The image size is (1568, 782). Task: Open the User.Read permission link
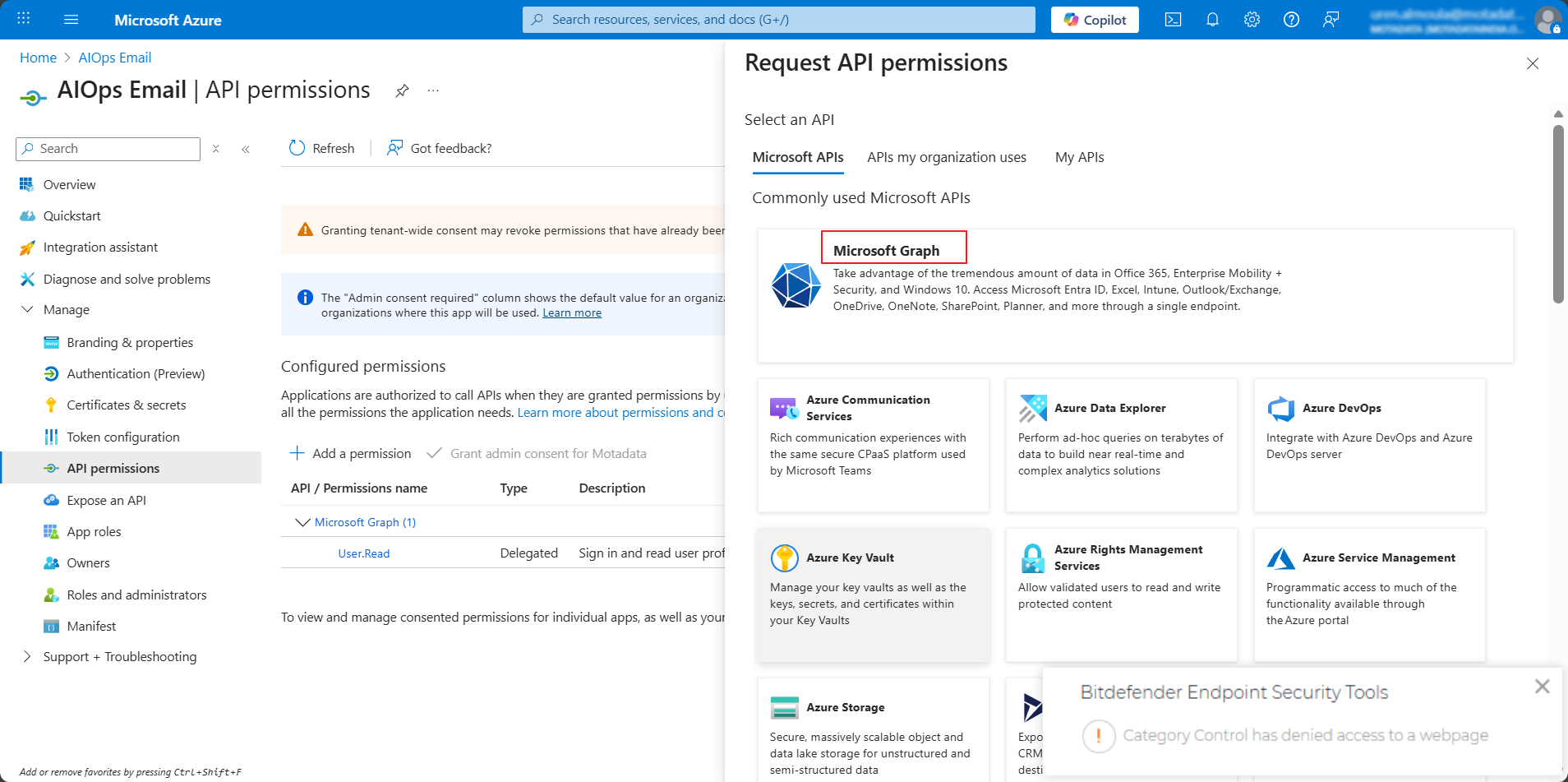[364, 553]
